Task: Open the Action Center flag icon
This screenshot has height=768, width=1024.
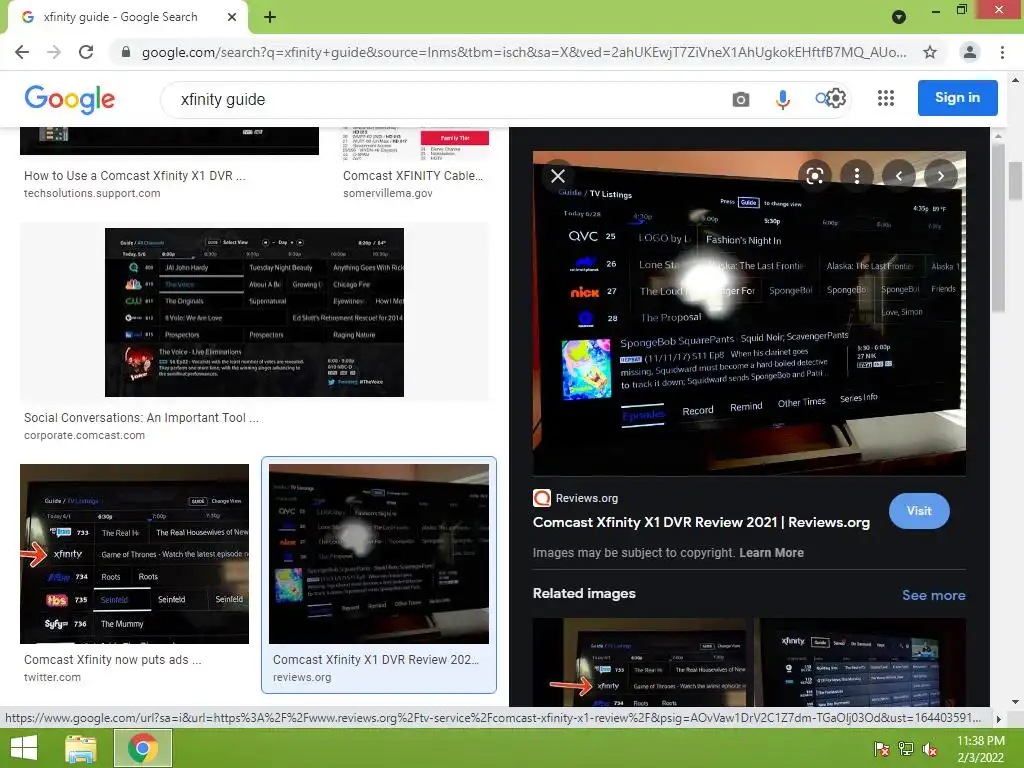Action: pos(881,749)
